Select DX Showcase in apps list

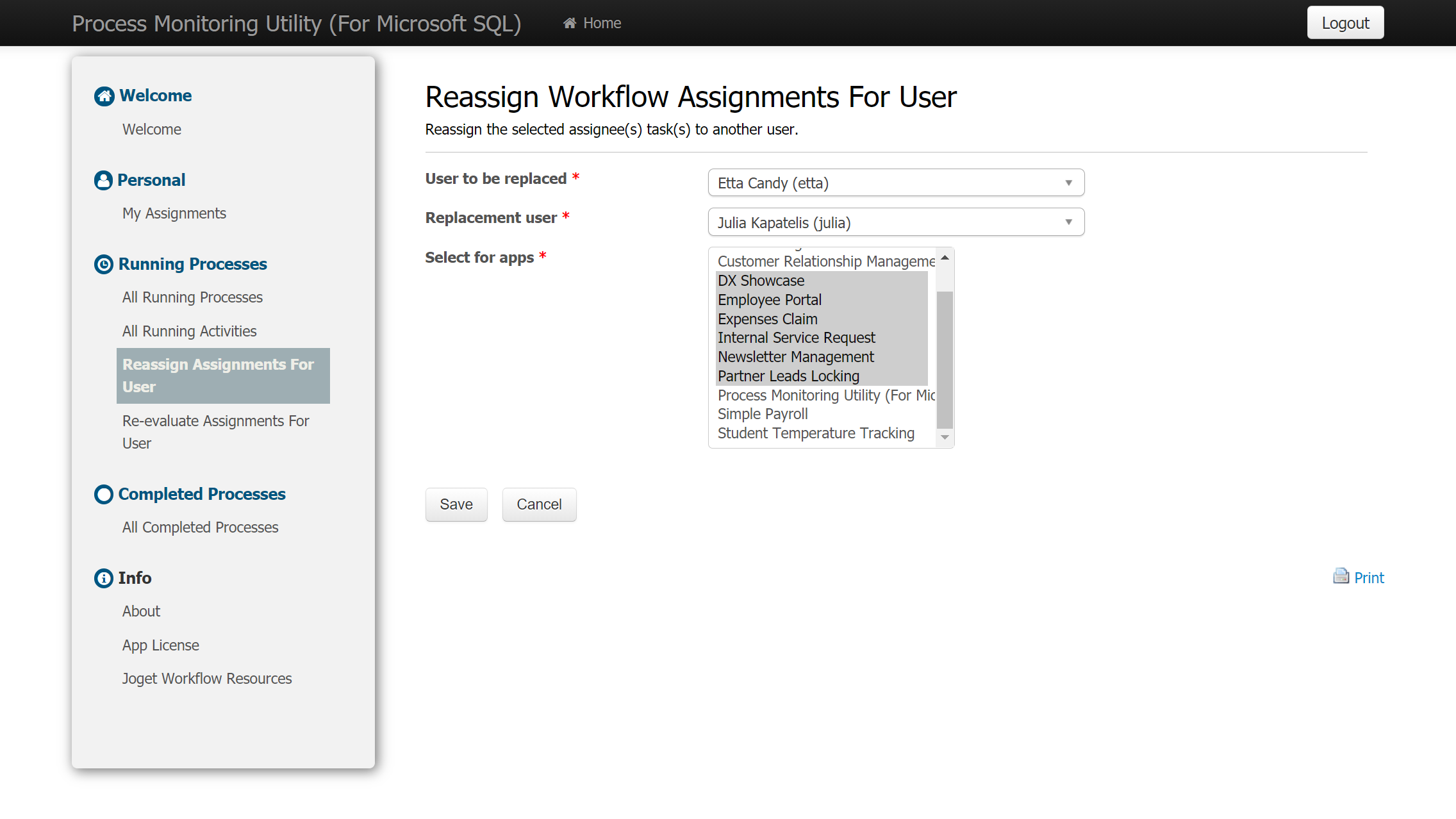coord(822,281)
